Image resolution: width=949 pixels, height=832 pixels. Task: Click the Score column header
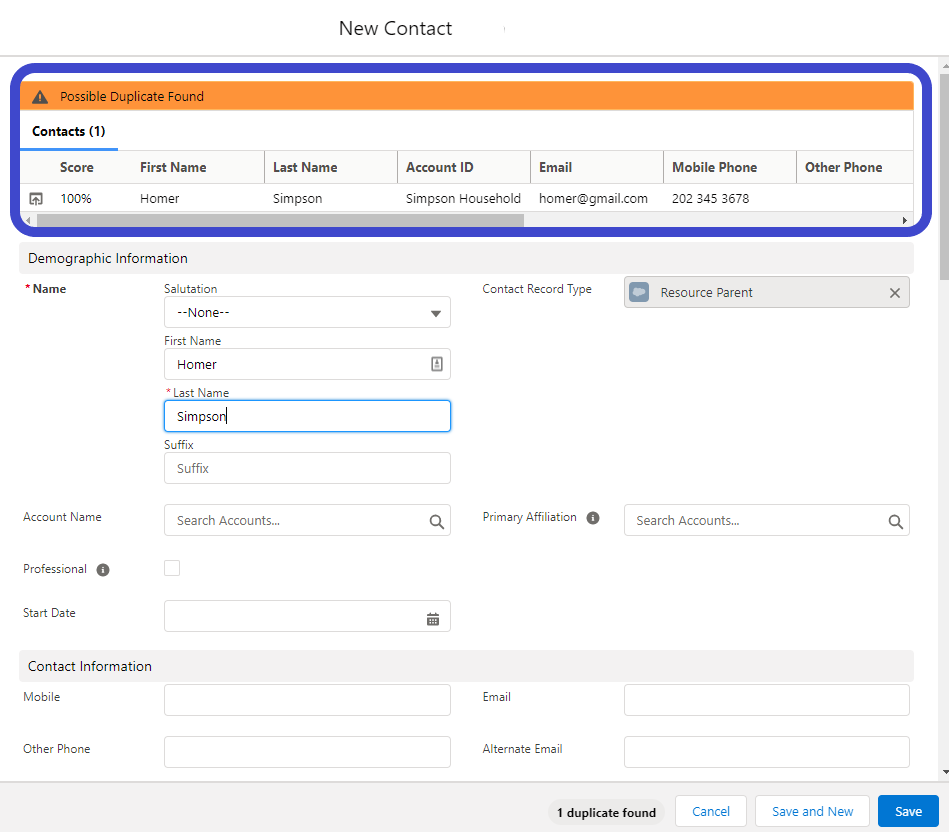point(76,168)
